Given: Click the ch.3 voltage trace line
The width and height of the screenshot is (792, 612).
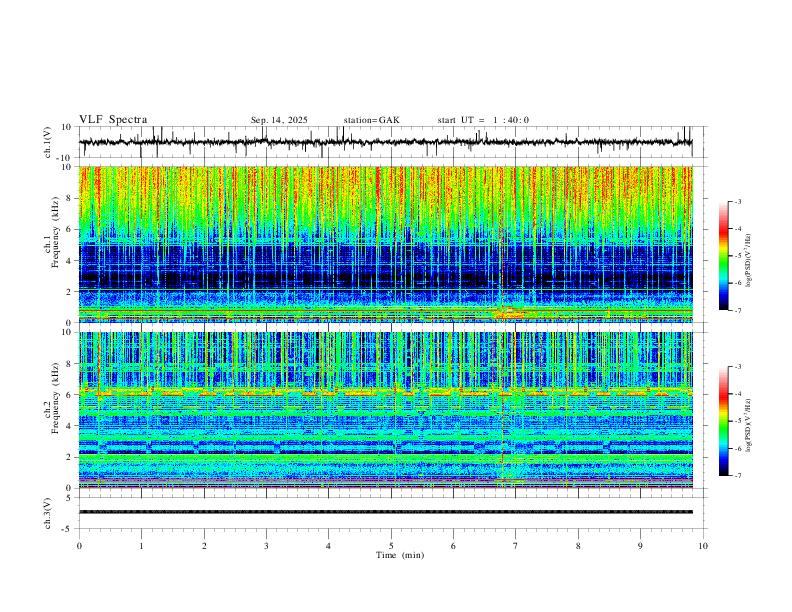Looking at the screenshot, I should click(x=385, y=512).
